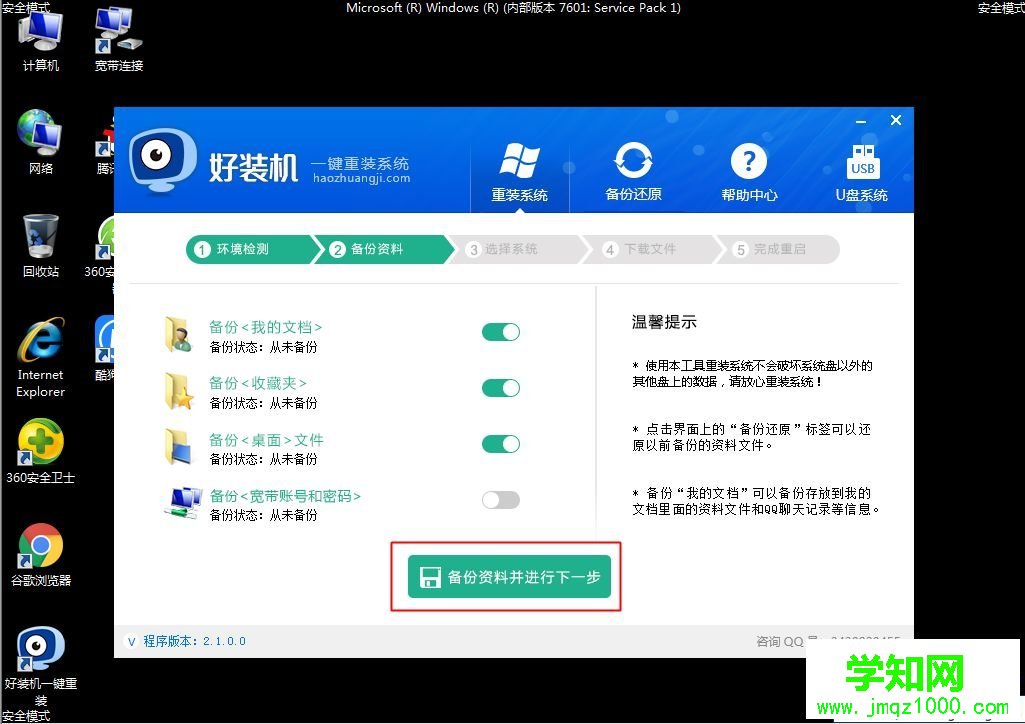Screen dimensions: 1025x724
Task: Switch to the 重装系统 tab
Action: [x=518, y=170]
